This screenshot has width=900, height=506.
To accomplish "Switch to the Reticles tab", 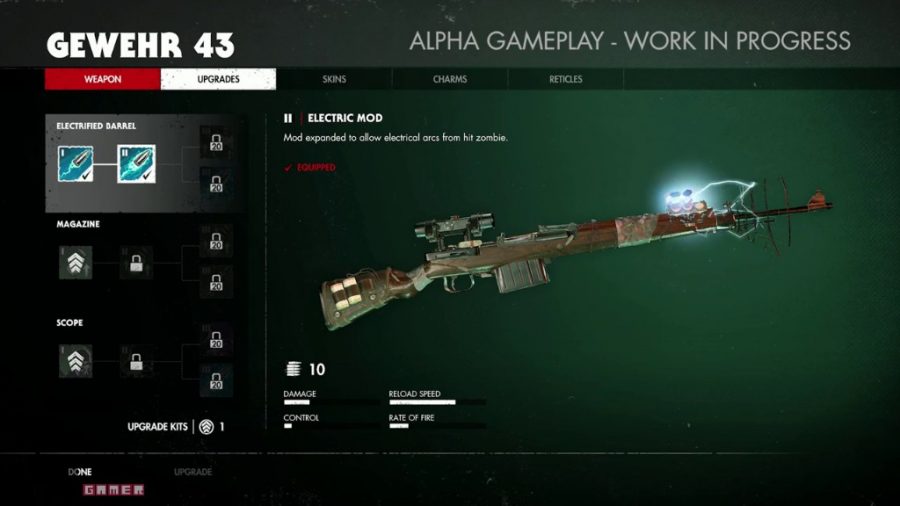I will click(565, 79).
